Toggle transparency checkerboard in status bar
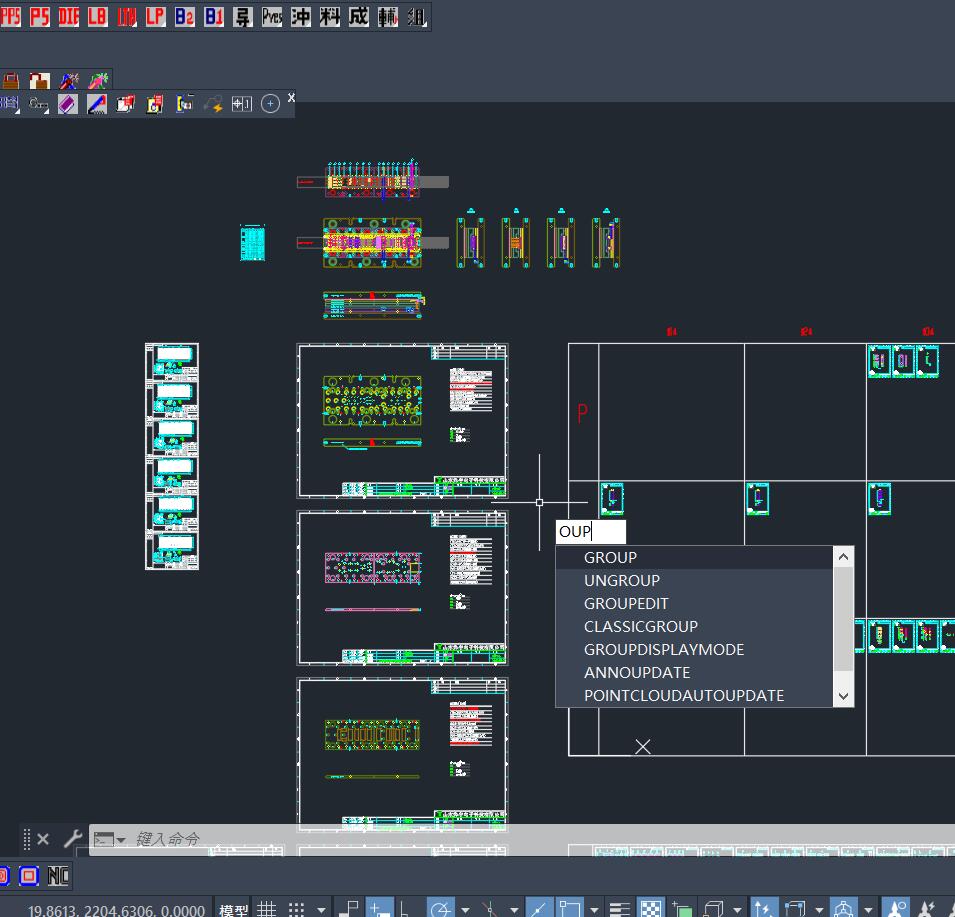 coord(650,909)
